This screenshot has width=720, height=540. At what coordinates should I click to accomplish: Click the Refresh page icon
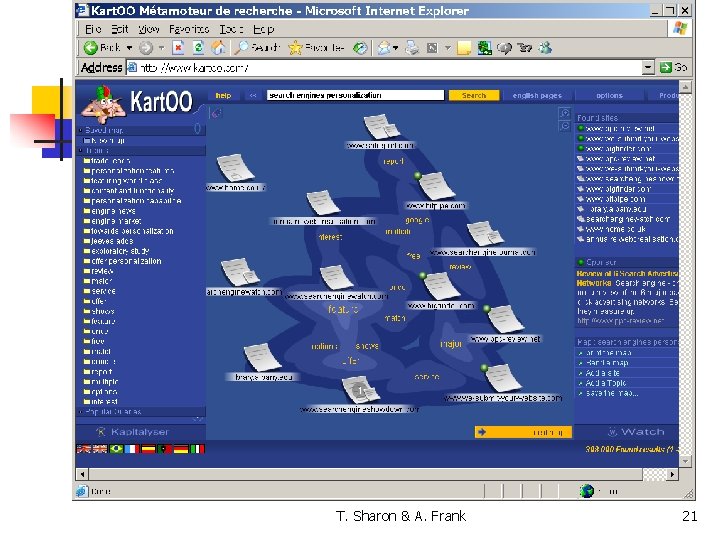[x=198, y=47]
